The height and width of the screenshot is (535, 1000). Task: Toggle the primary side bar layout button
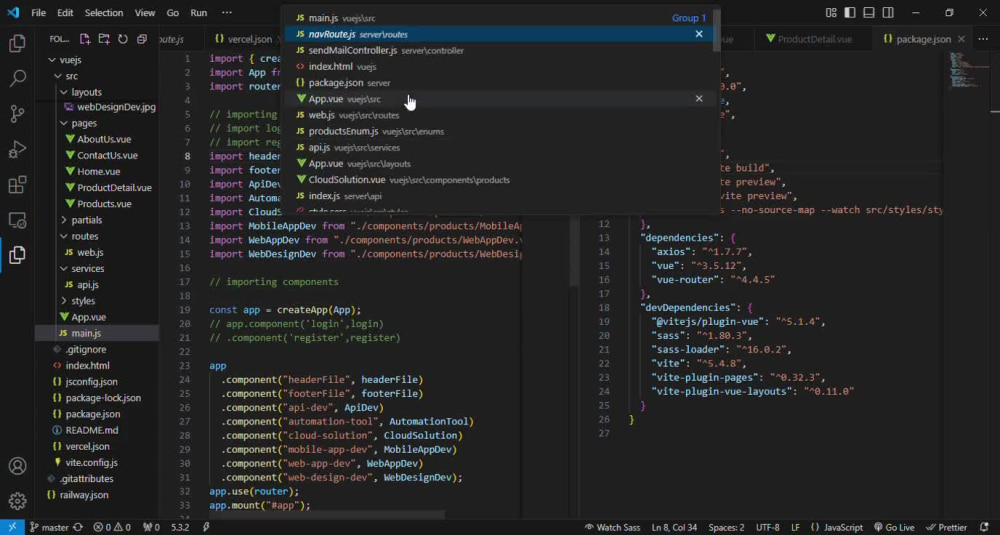pyautogui.click(x=849, y=13)
